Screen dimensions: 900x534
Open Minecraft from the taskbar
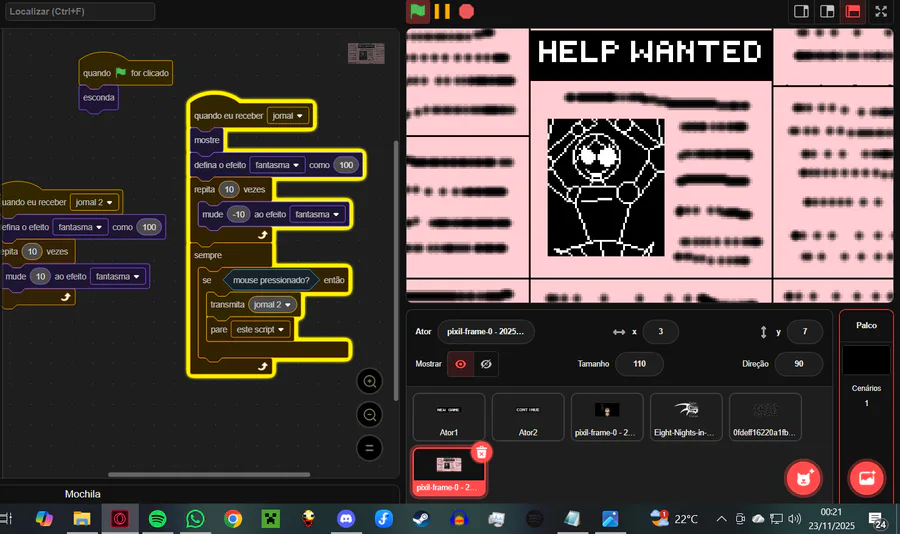point(270,519)
